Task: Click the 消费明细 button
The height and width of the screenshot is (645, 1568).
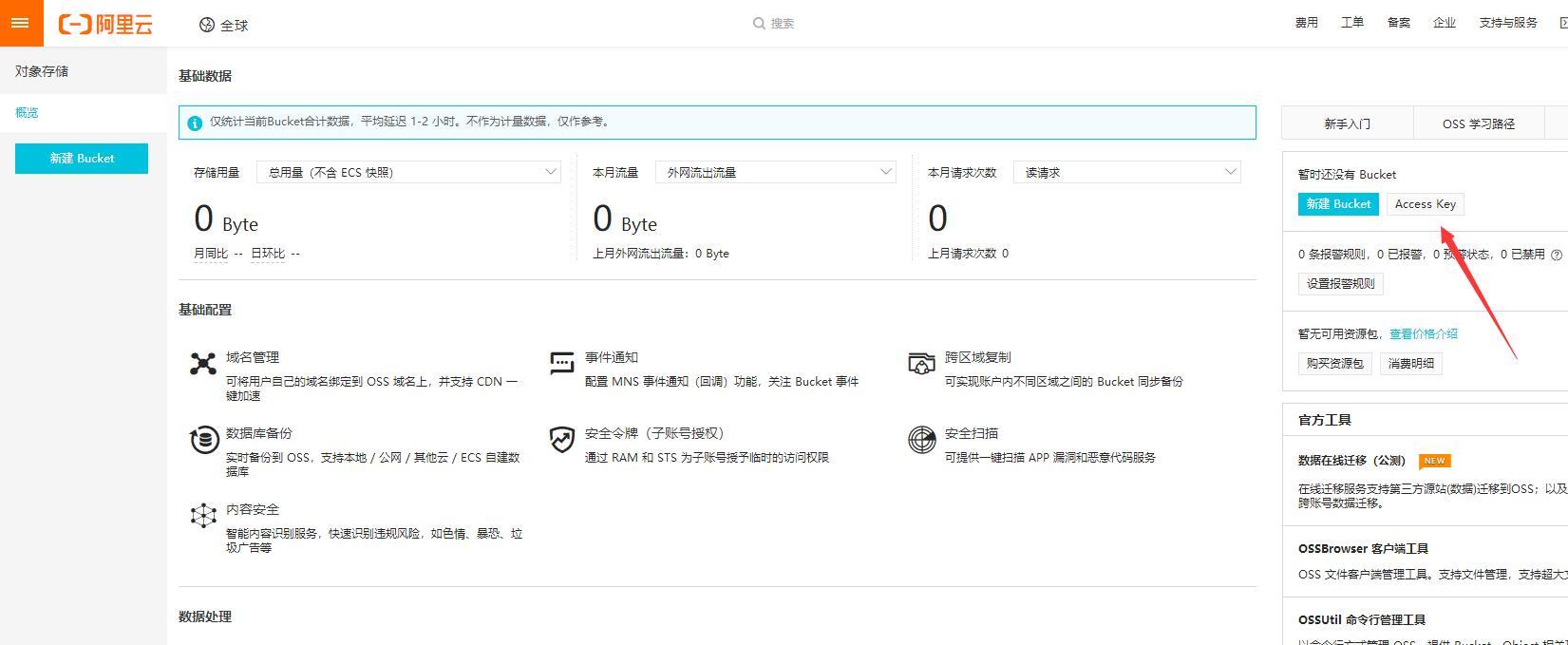Action: (1411, 364)
